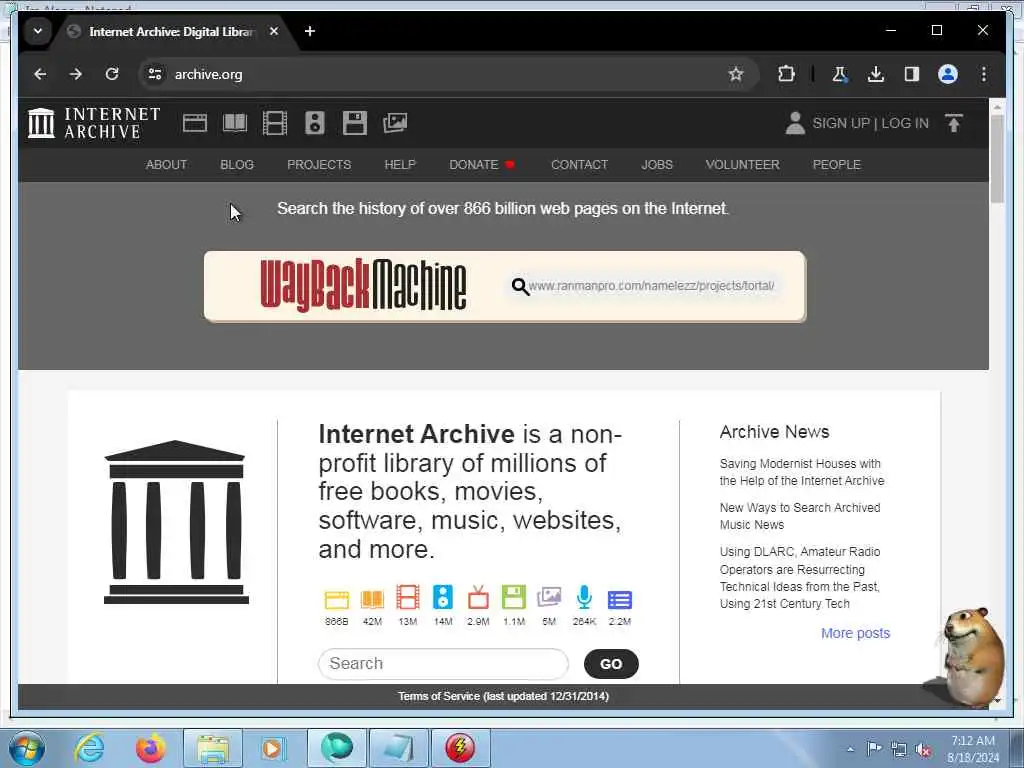Toggle the Chrome side panel icon
This screenshot has height=768, width=1024.
[912, 74]
